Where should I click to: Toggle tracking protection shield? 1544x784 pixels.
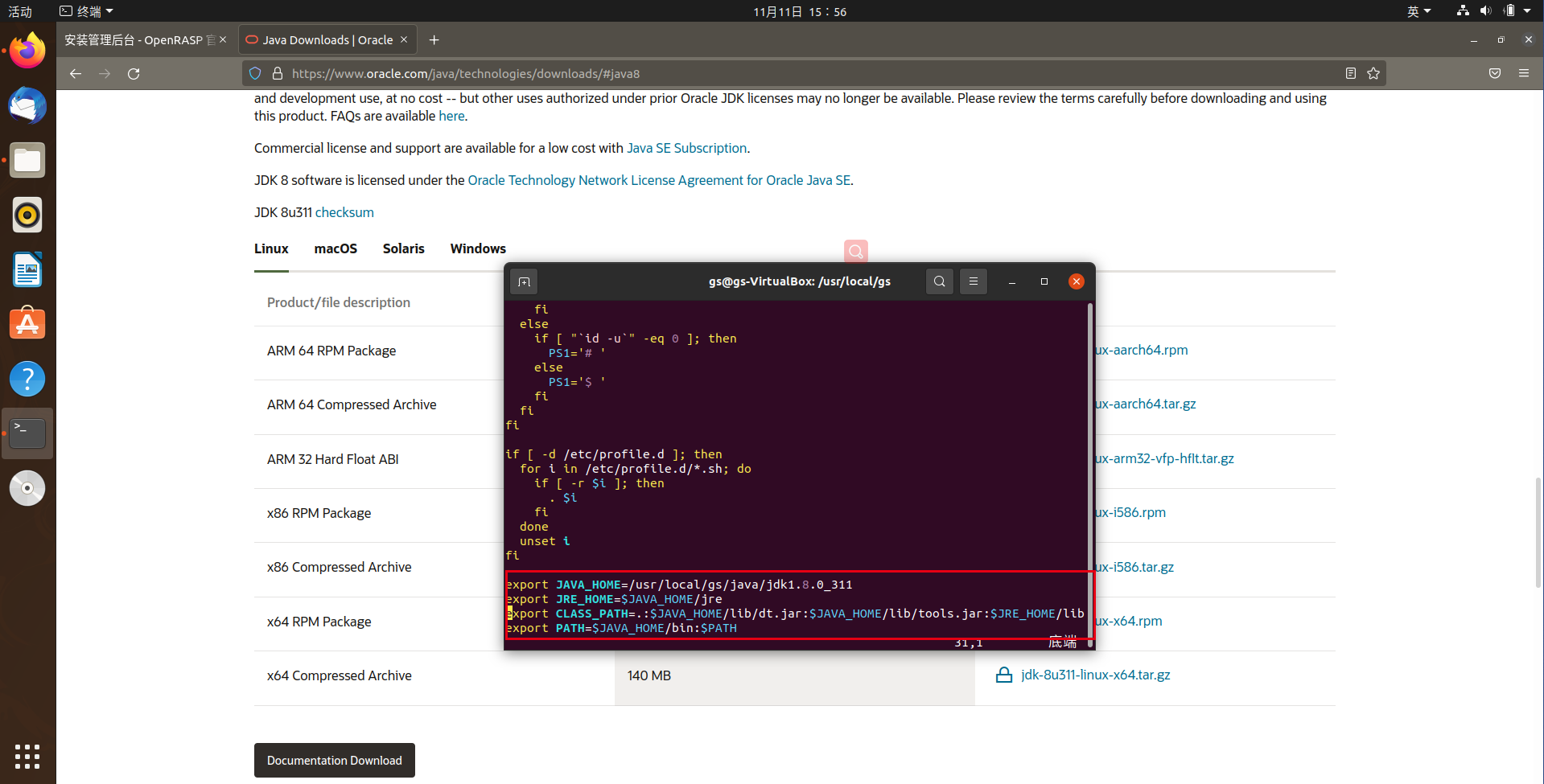pyautogui.click(x=255, y=72)
